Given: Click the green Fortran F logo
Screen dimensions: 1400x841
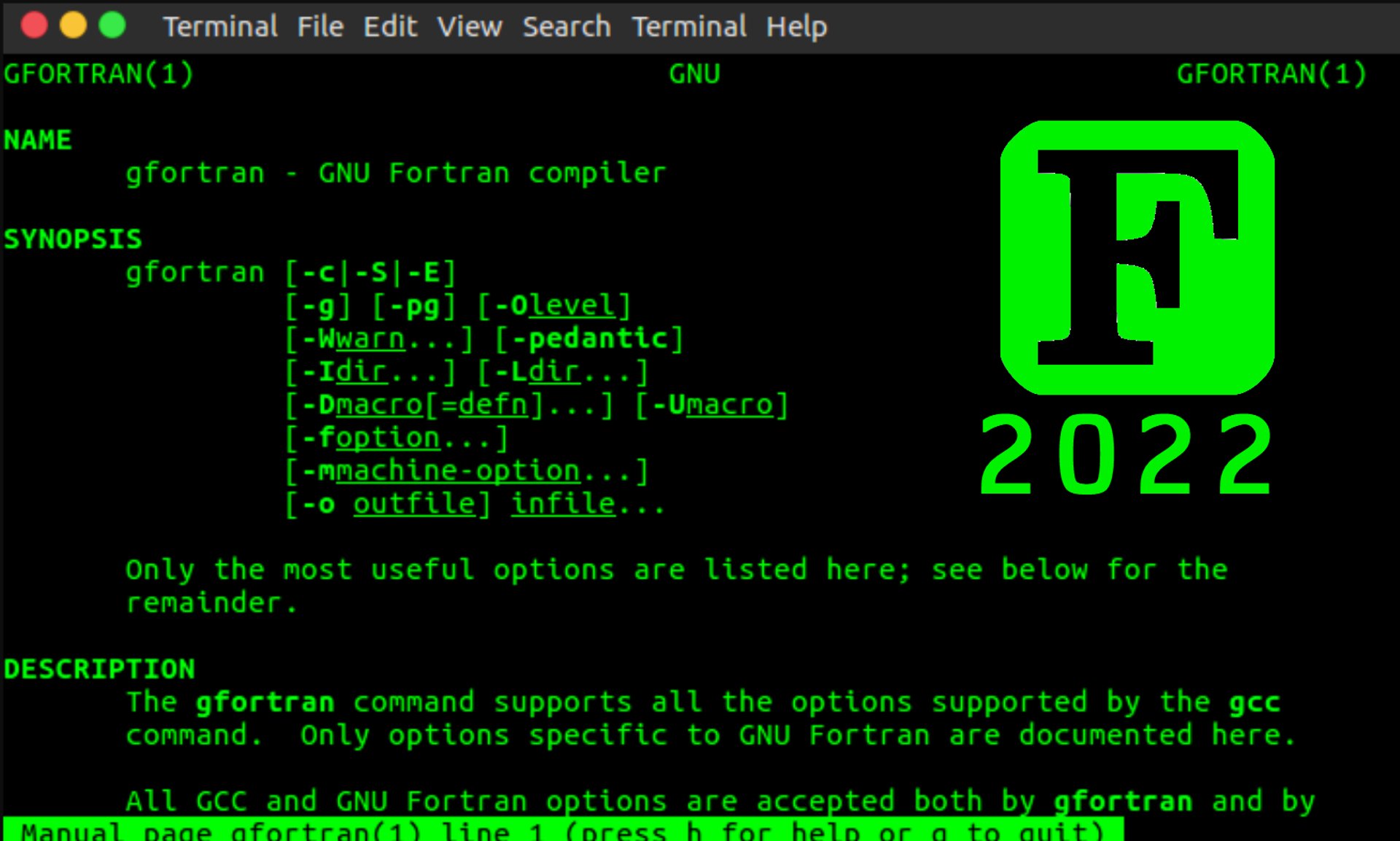Looking at the screenshot, I should pyautogui.click(x=1137, y=257).
